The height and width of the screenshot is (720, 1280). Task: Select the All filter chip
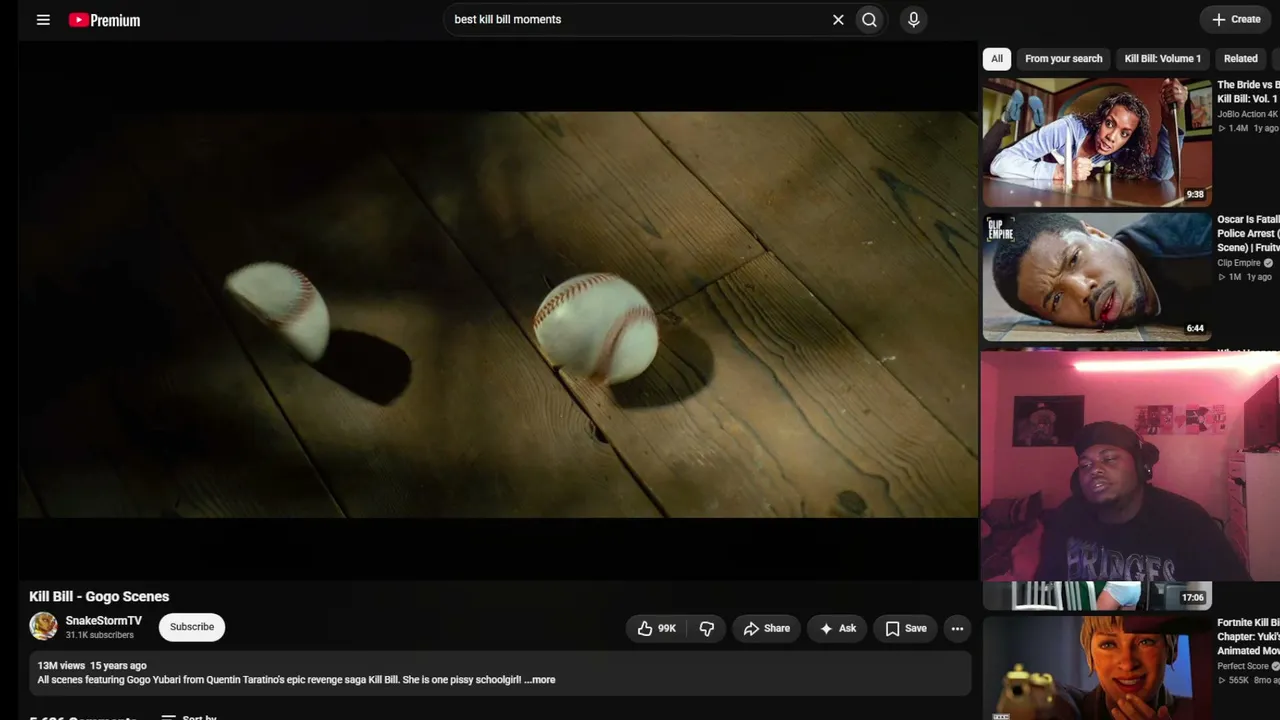pyautogui.click(x=997, y=58)
